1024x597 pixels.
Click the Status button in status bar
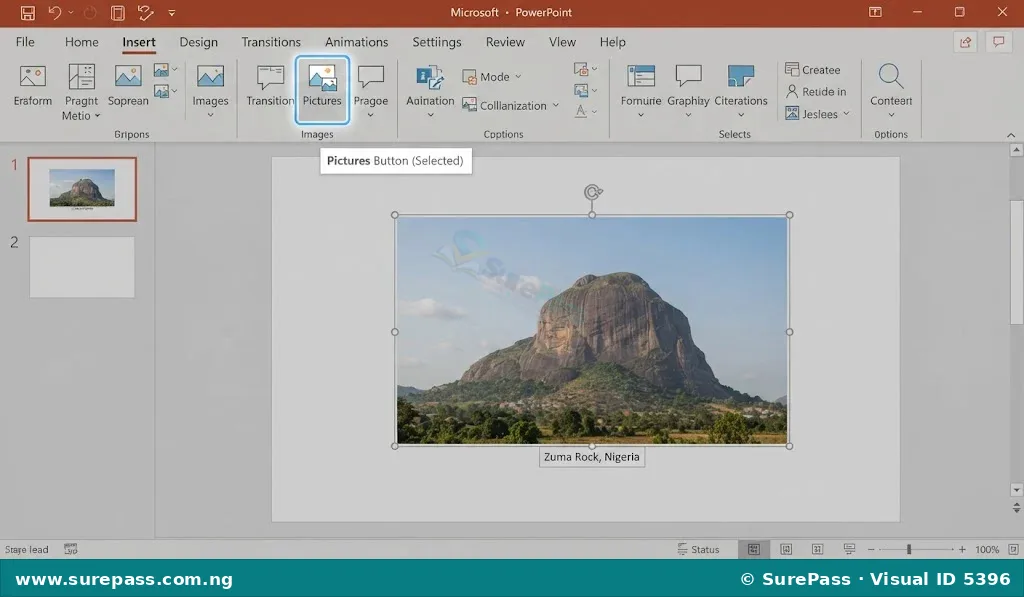698,549
